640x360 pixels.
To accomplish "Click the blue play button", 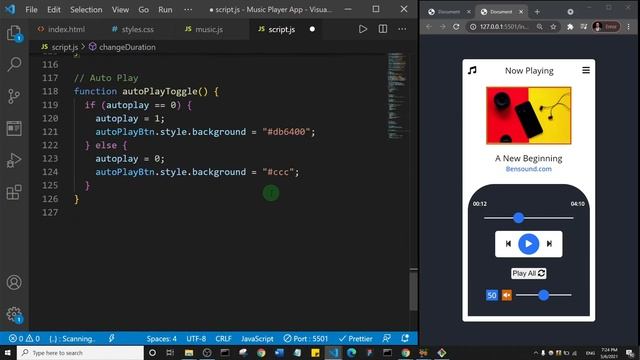I will point(529,244).
